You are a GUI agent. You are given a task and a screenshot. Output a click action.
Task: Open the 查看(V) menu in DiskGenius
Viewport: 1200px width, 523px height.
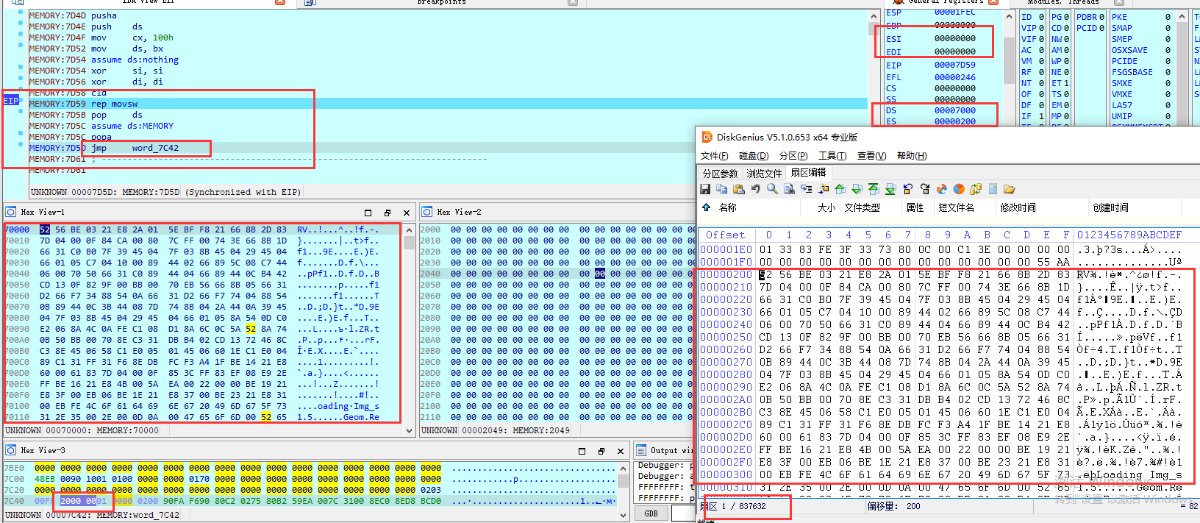tap(871, 156)
